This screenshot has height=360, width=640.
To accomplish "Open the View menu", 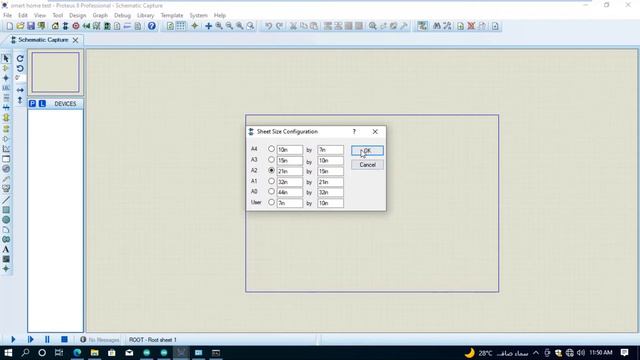I will pyautogui.click(x=40, y=15).
